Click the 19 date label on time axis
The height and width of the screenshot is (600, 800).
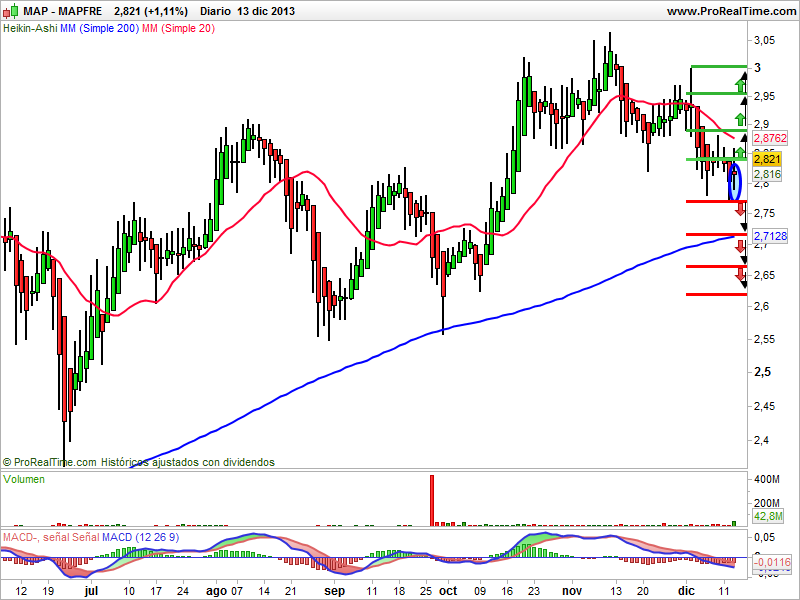click(48, 591)
